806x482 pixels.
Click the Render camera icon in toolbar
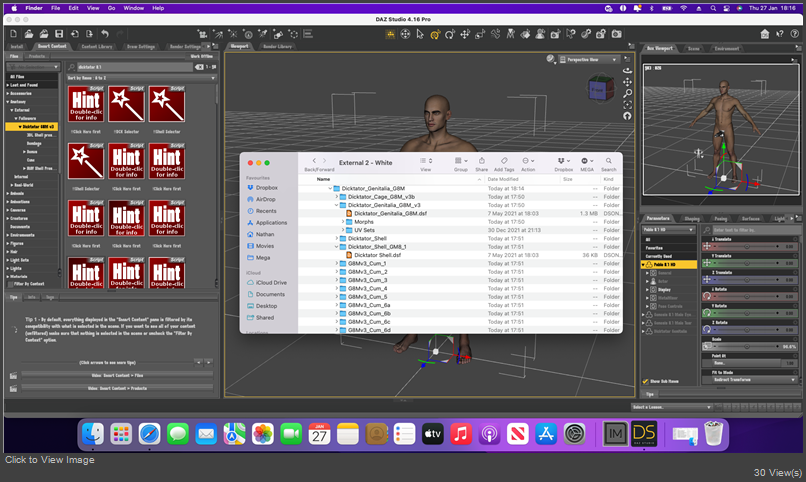[616, 34]
